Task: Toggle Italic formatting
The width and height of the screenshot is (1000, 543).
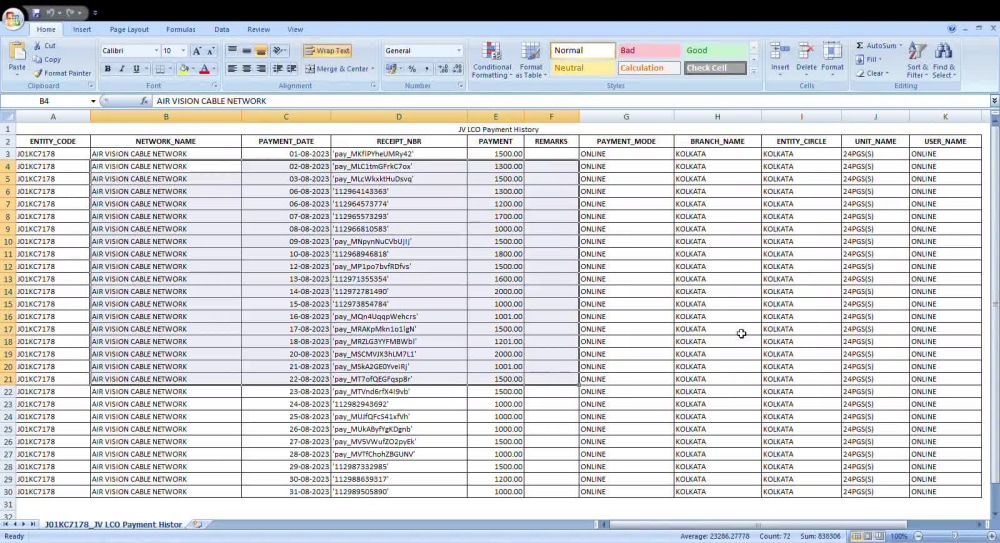Action: (121, 68)
